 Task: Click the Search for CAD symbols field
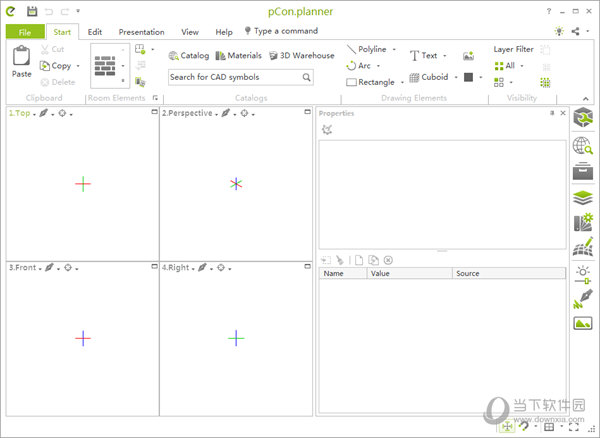pyautogui.click(x=241, y=77)
